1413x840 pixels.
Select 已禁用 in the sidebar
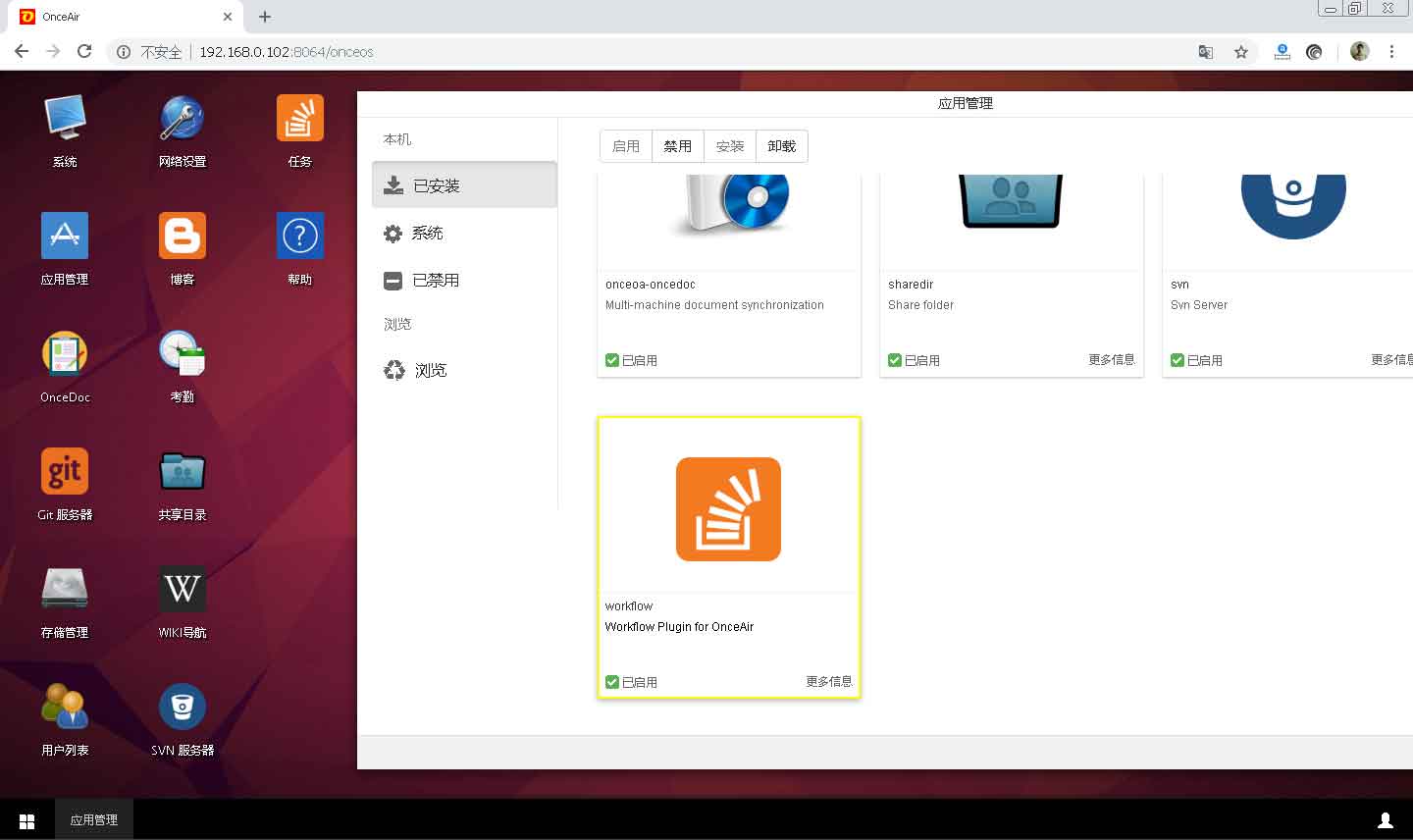pyautogui.click(x=436, y=281)
